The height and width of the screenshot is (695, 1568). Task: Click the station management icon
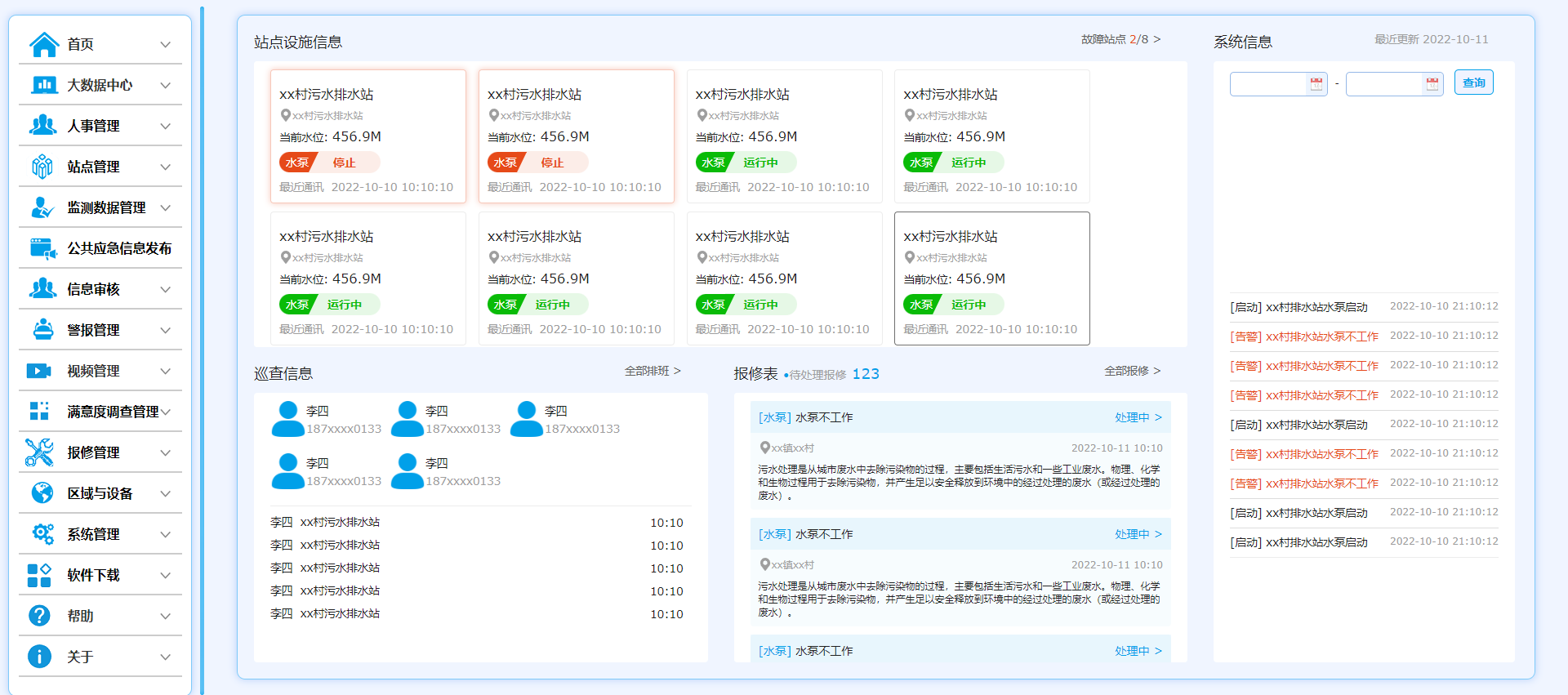(42, 167)
